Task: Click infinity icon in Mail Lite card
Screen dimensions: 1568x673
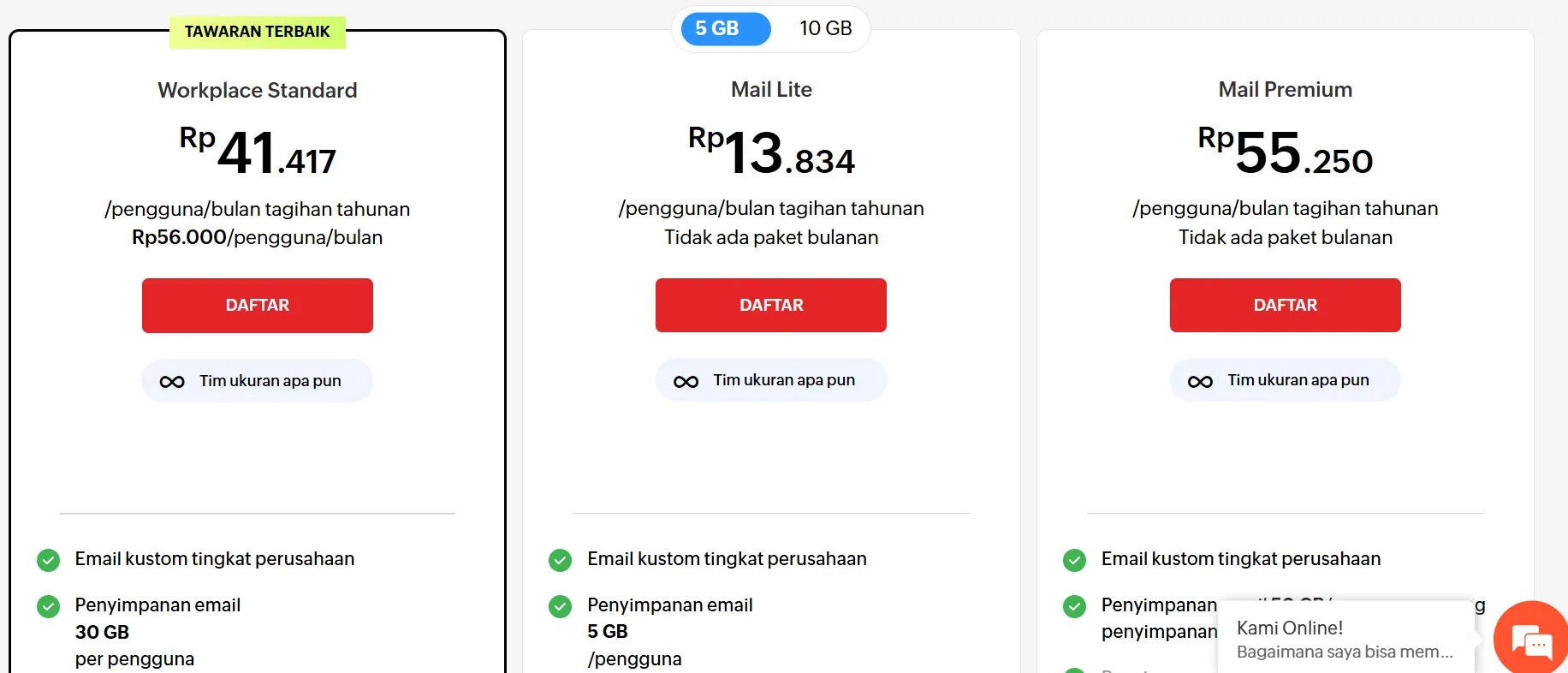Action: [x=686, y=382]
